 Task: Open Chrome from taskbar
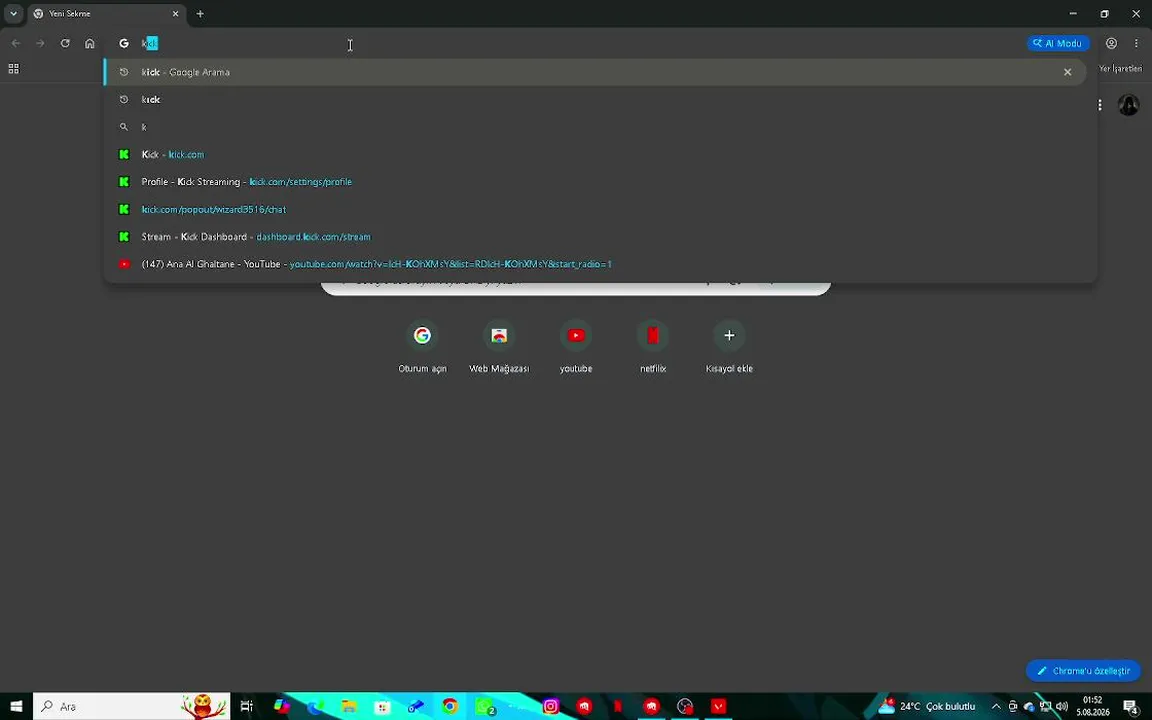450,706
